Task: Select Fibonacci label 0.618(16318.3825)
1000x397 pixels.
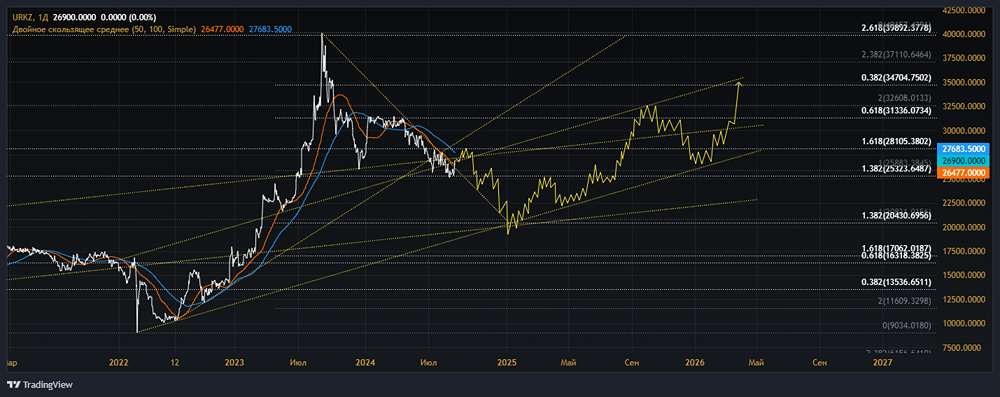Action: [896, 255]
